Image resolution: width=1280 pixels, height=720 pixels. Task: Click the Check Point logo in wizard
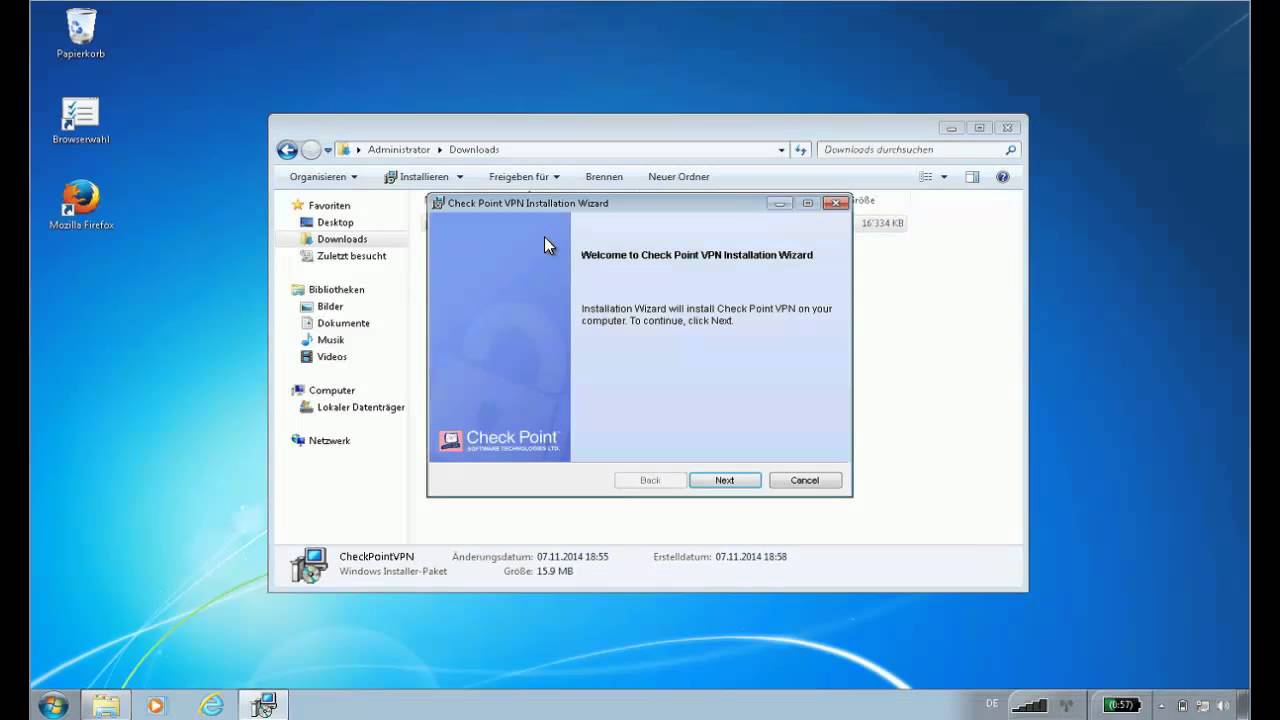click(499, 441)
